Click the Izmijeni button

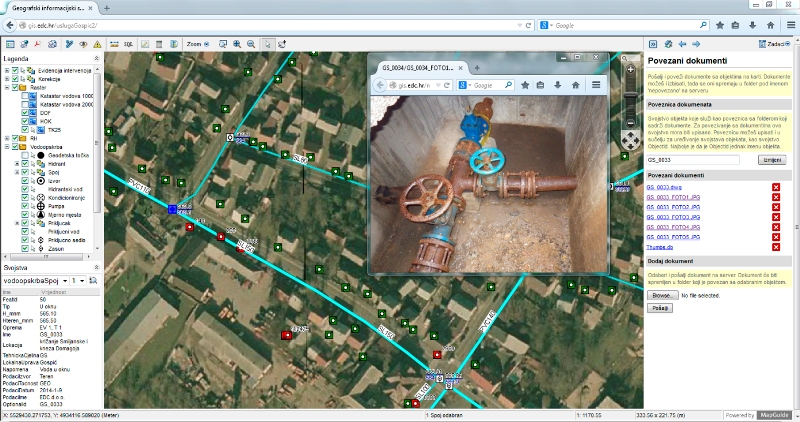[x=772, y=160]
